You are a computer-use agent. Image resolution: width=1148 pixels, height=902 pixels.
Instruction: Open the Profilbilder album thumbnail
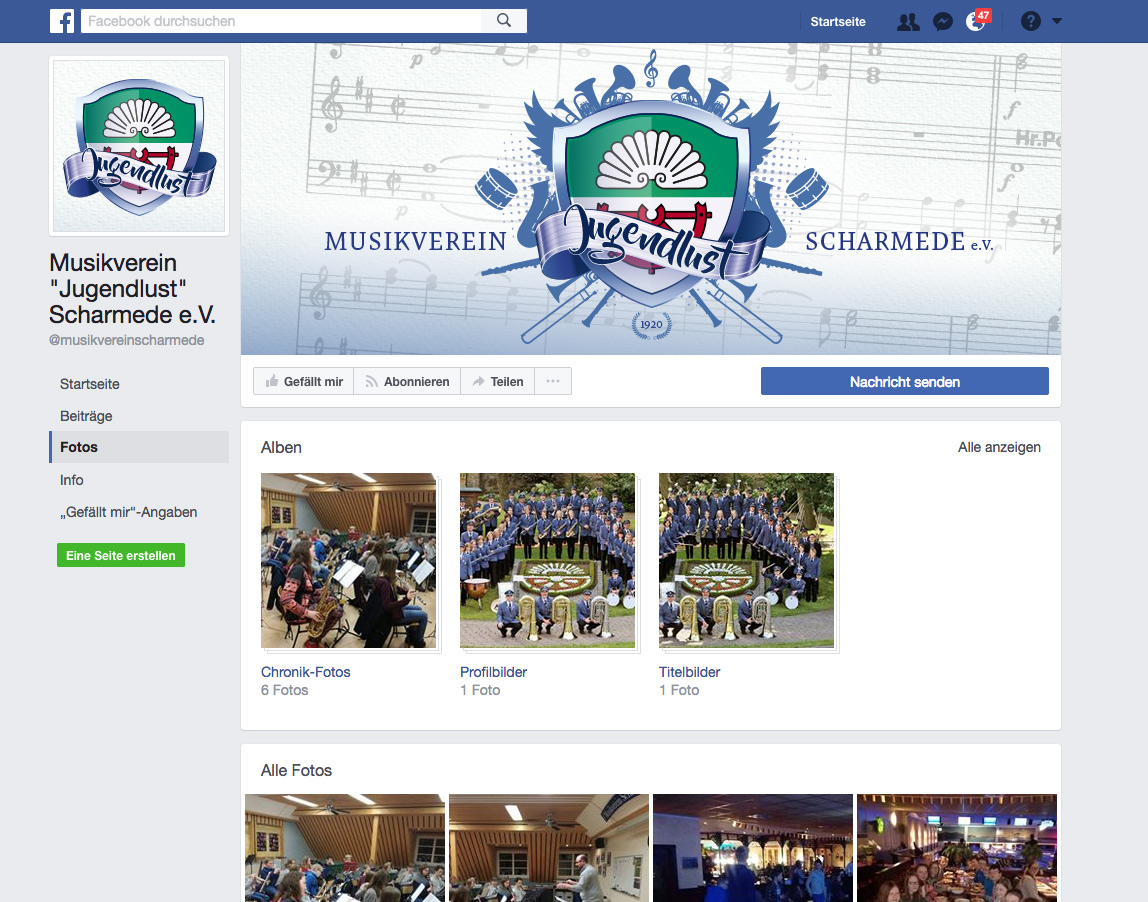pyautogui.click(x=548, y=560)
